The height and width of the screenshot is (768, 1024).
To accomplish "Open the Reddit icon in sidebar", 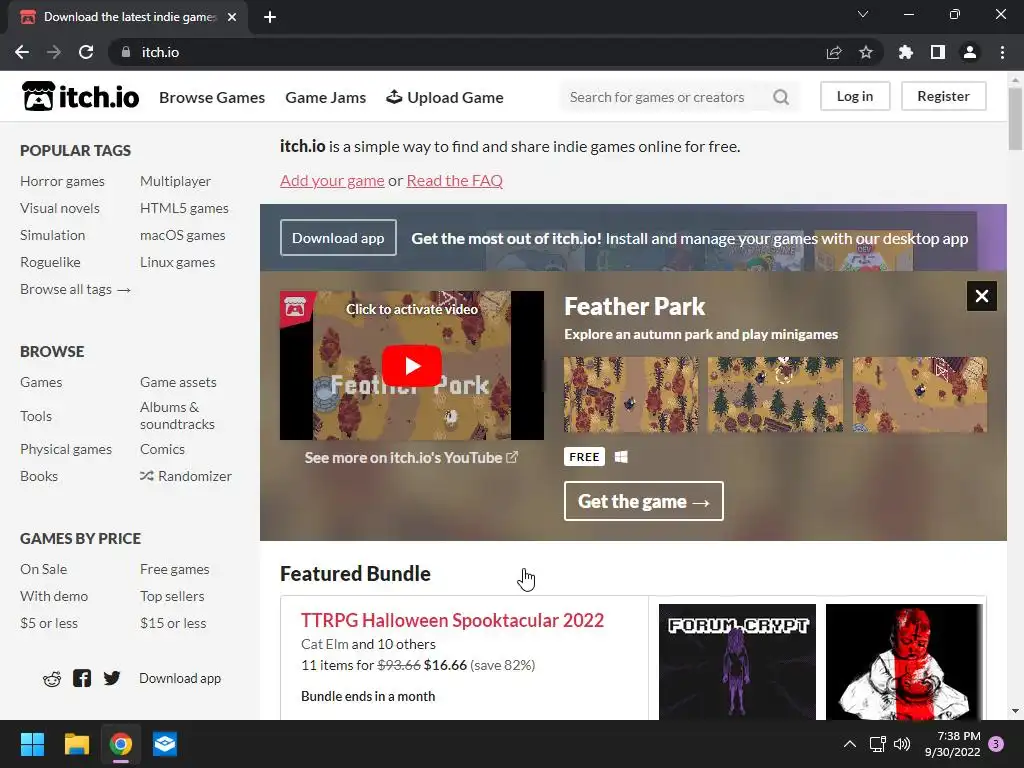I will coord(52,679).
